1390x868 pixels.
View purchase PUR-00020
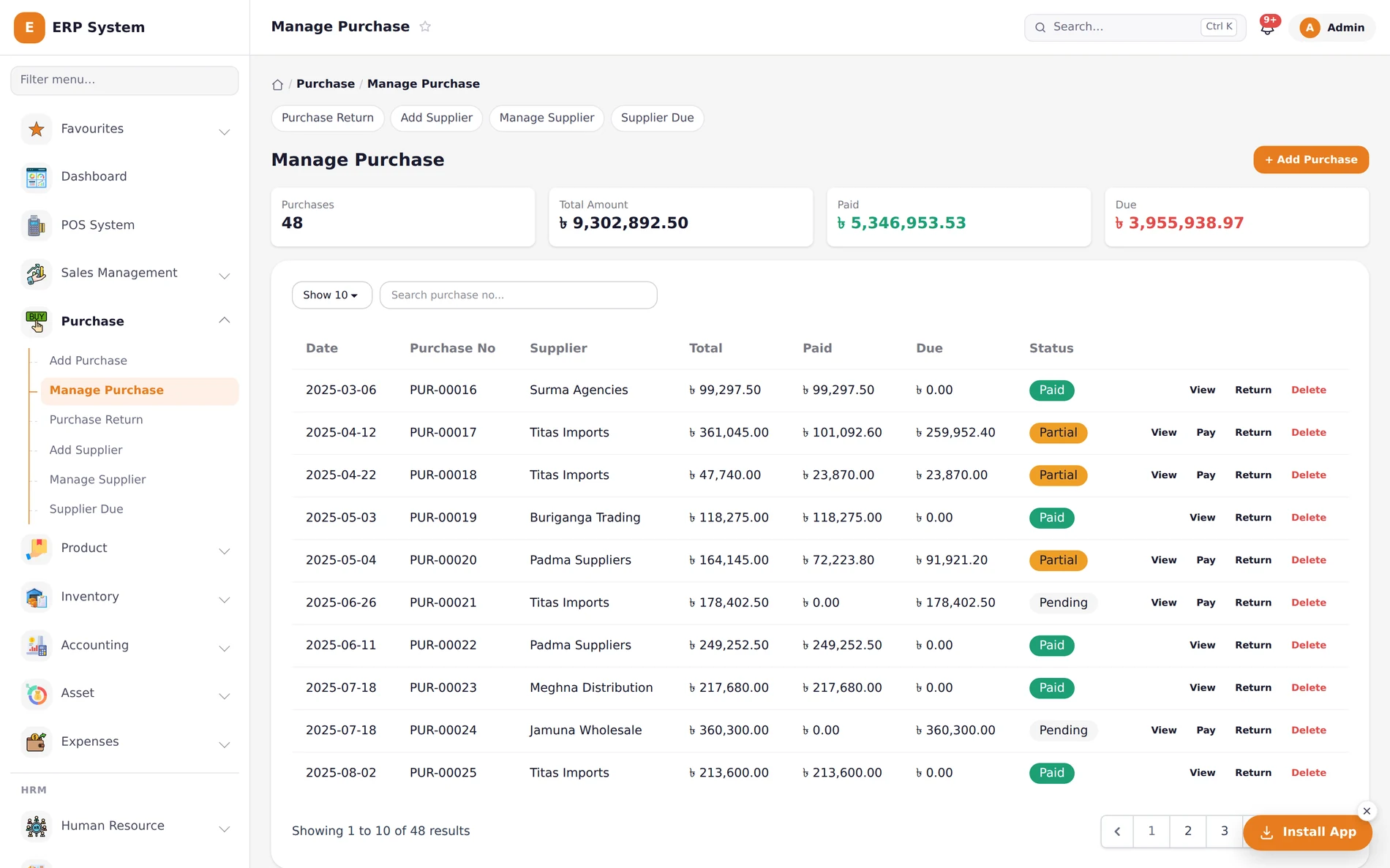coord(1163,560)
